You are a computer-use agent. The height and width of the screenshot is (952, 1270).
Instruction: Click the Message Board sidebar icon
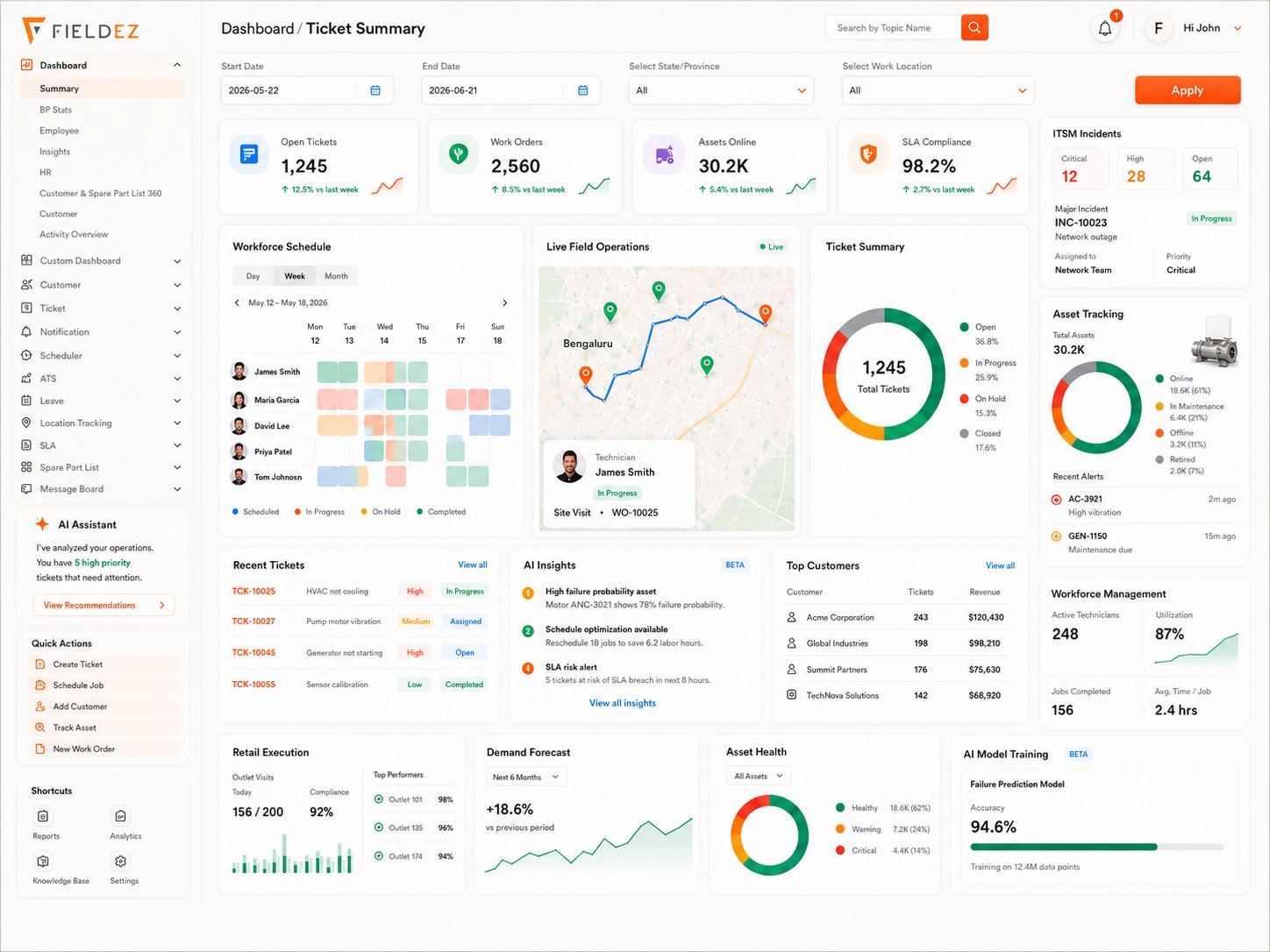[x=26, y=489]
